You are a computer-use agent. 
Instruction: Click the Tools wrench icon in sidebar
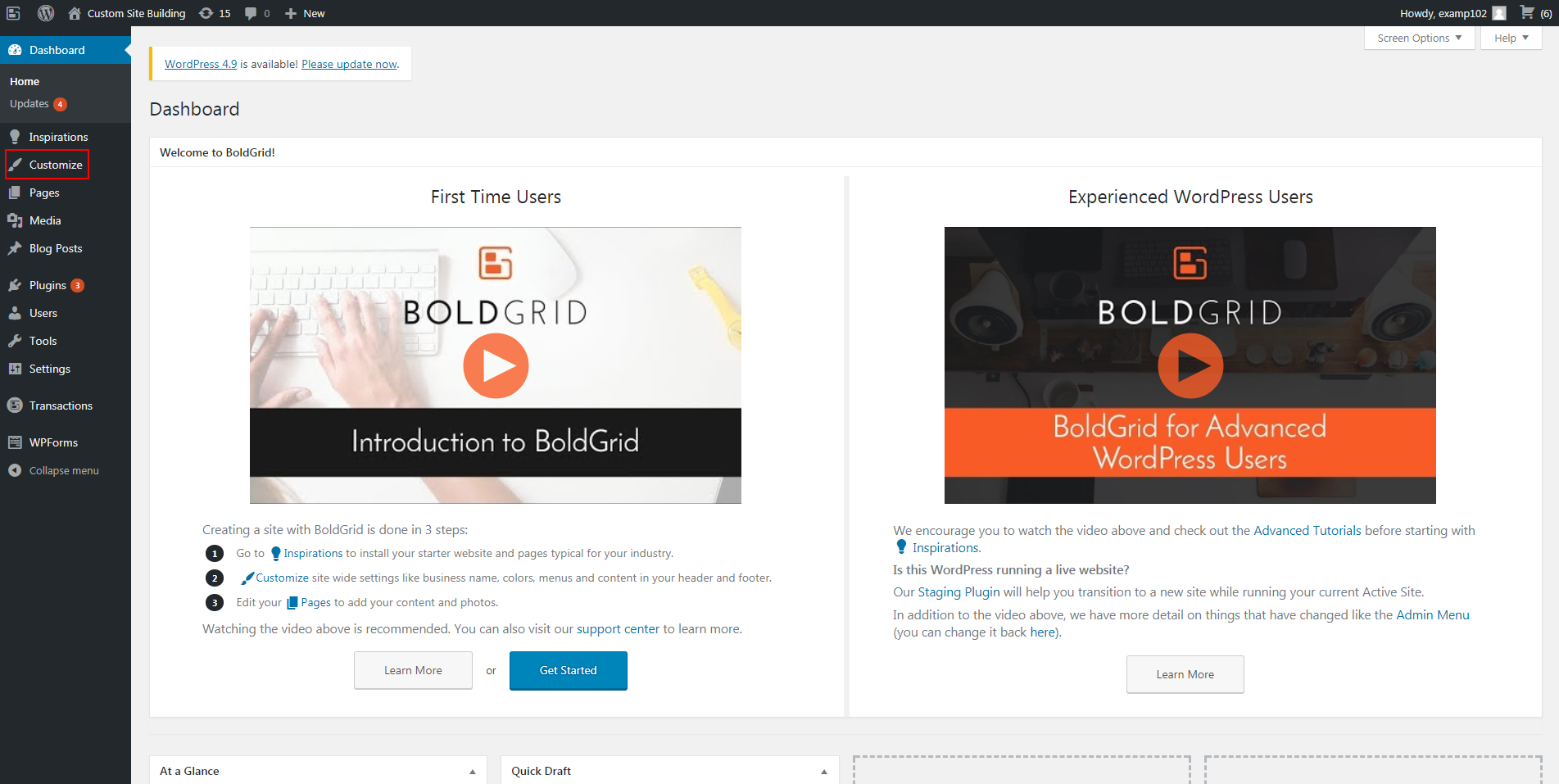[15, 341]
